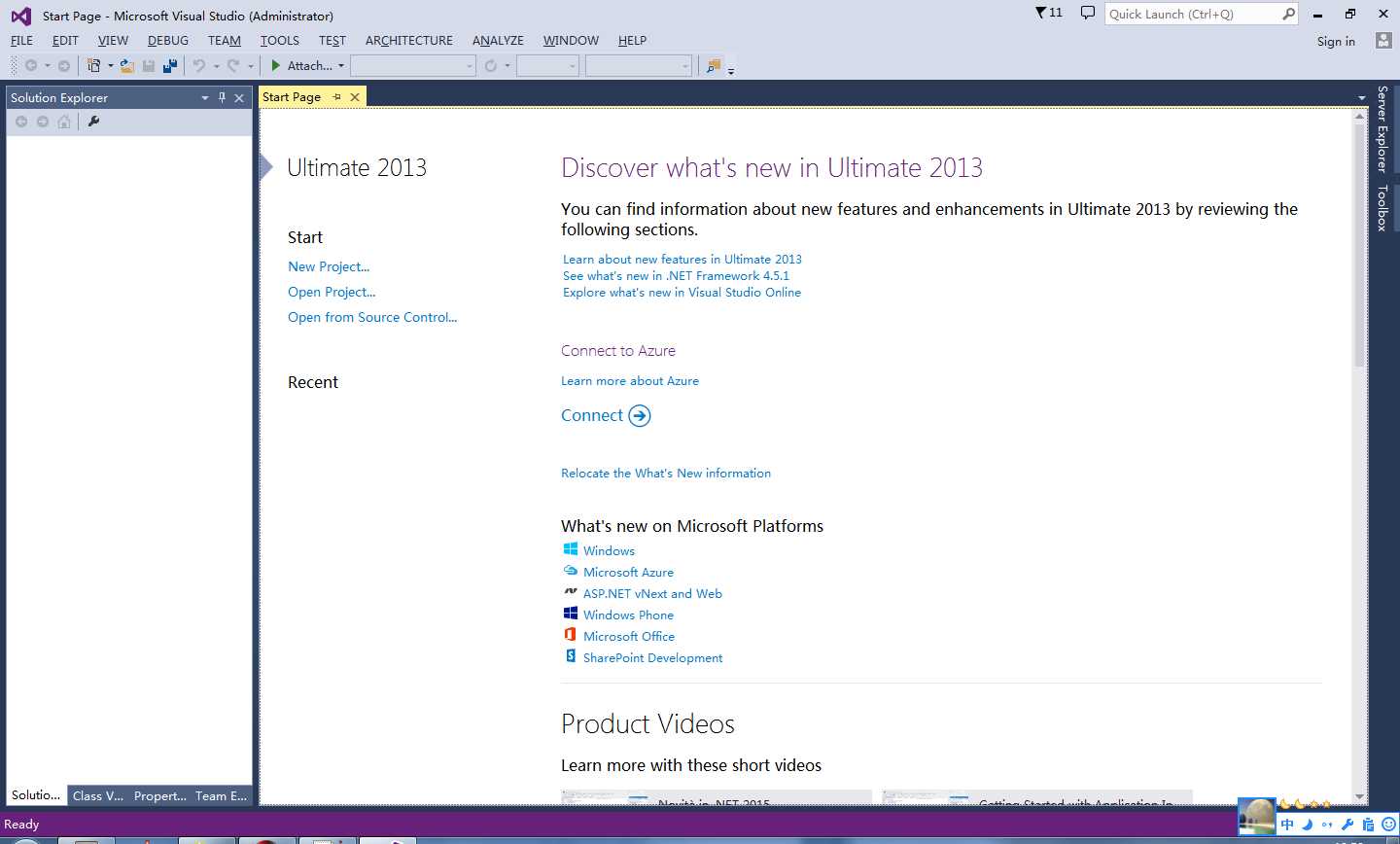
Task: Click the Solution Explorer Home icon
Action: point(64,122)
